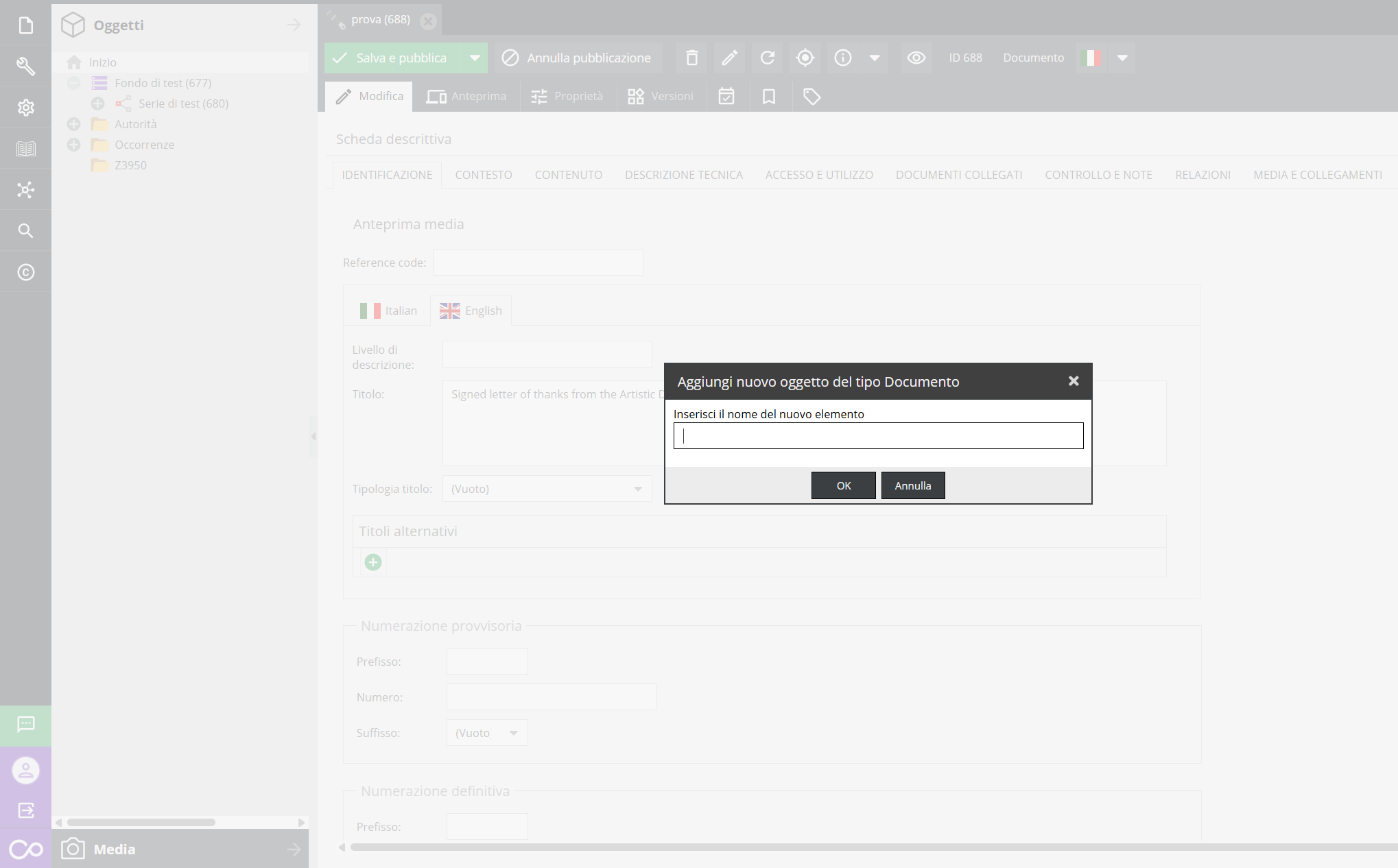Image resolution: width=1398 pixels, height=868 pixels.
Task: Expand the Serie di test node
Action: point(98,104)
